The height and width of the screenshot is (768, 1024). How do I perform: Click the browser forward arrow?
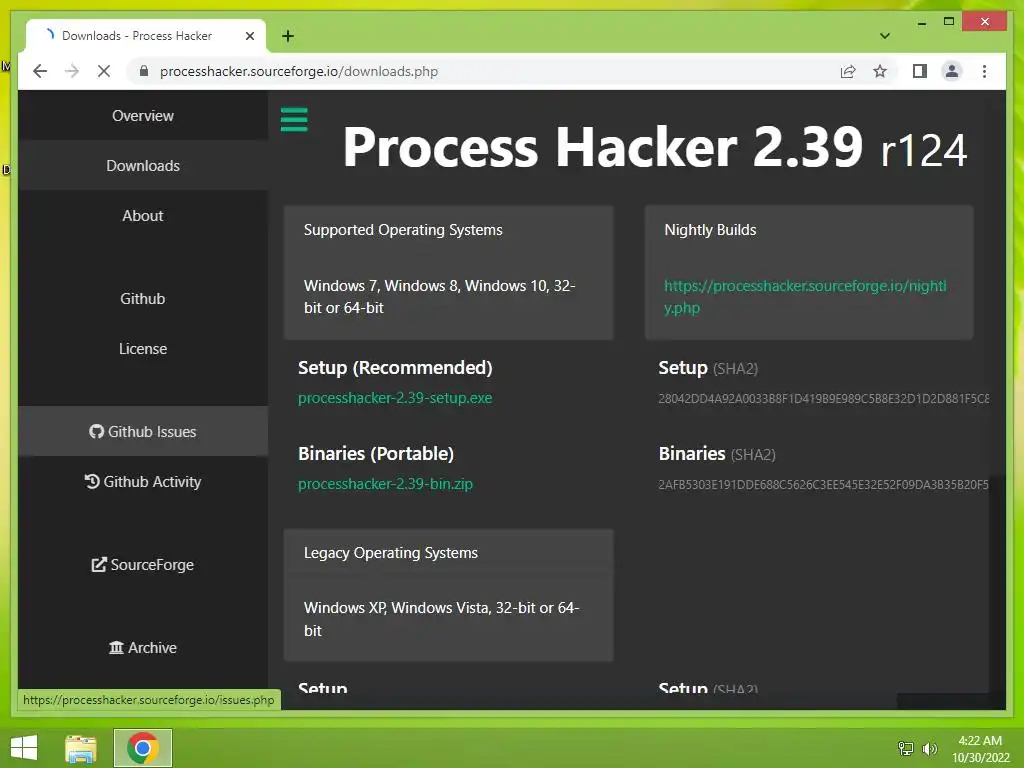coord(72,71)
